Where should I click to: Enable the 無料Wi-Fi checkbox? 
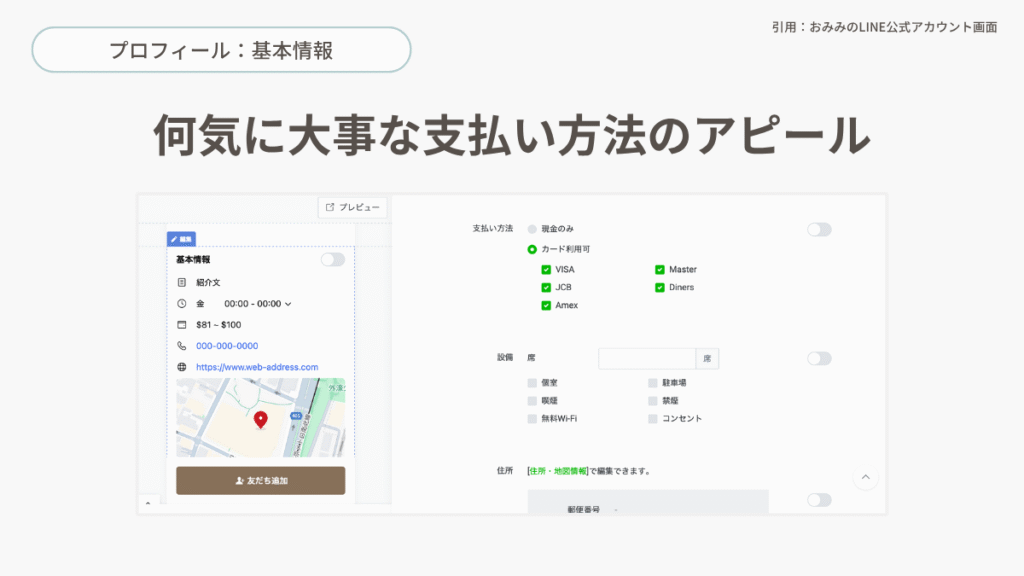point(532,419)
